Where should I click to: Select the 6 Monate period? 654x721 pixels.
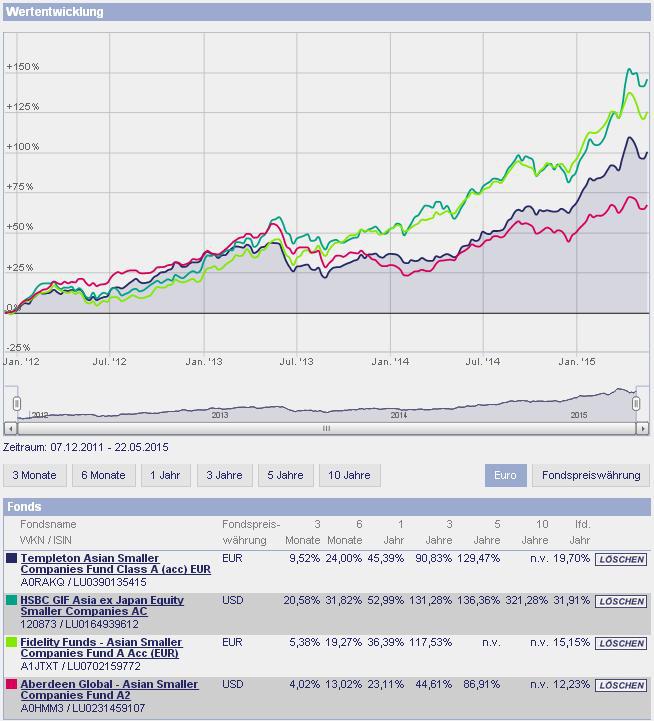[x=103, y=475]
